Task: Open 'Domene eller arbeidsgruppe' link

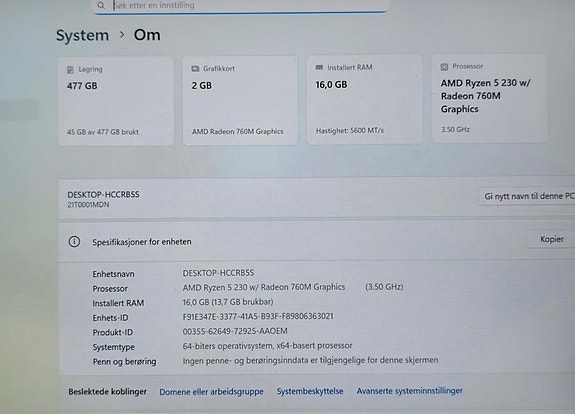Action: [x=211, y=392]
